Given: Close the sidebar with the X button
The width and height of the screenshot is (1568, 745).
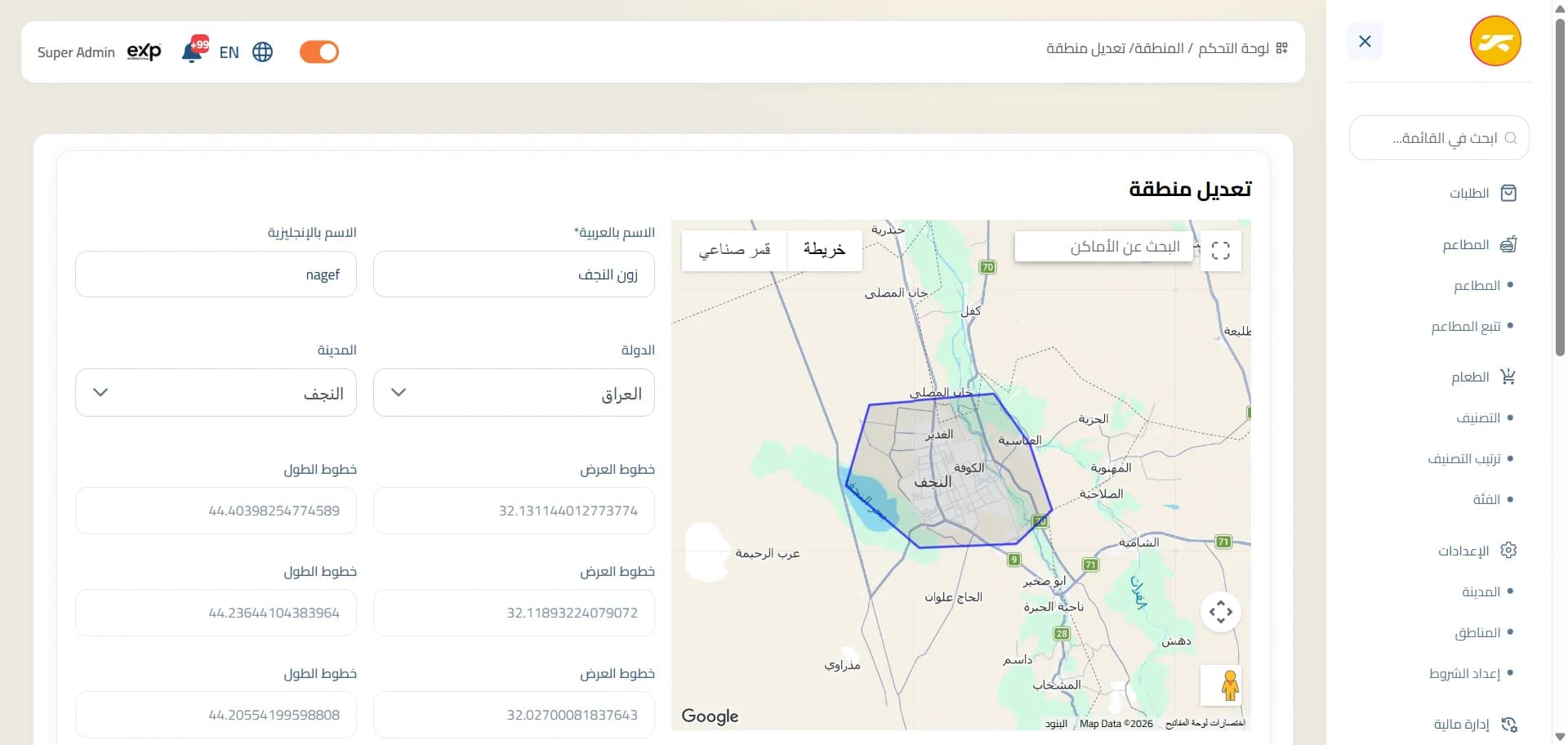Looking at the screenshot, I should point(1365,42).
